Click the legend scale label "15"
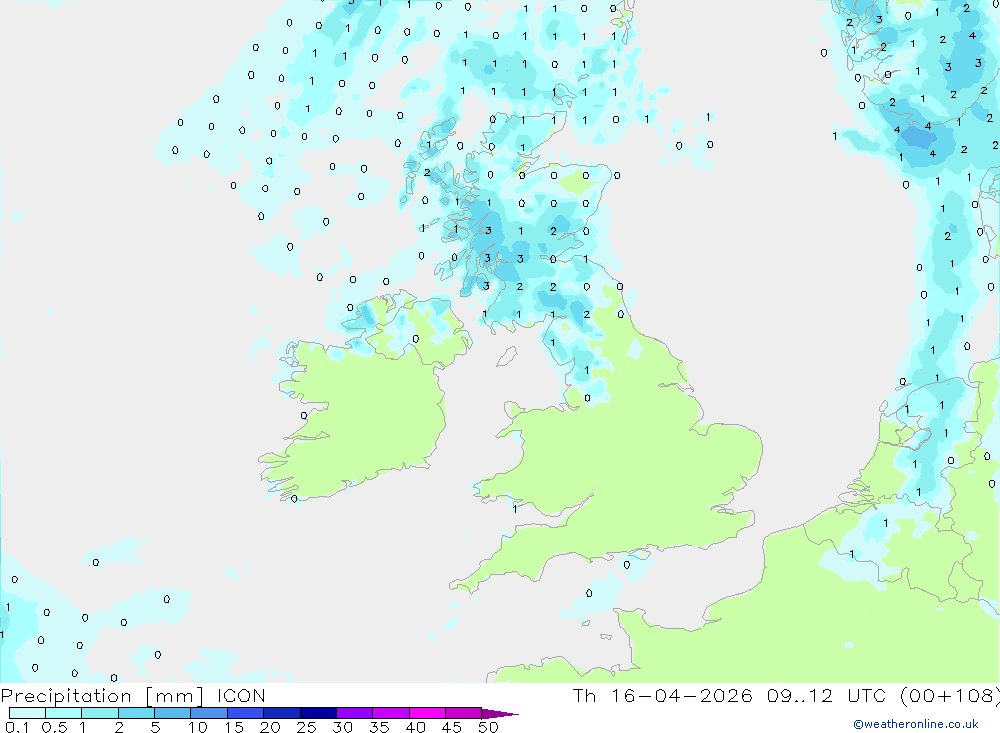 point(234,727)
